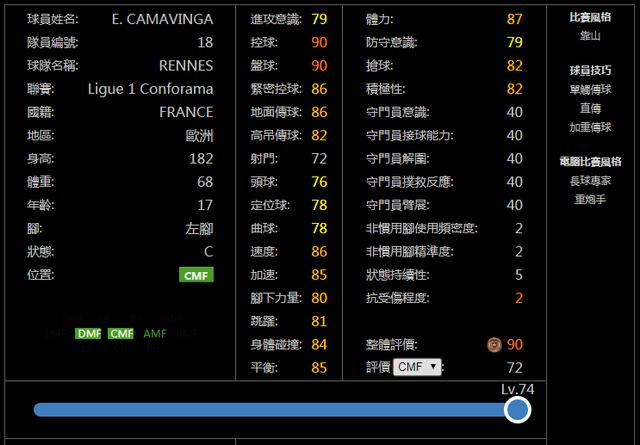This screenshot has width=640, height=445.
Task: Select AMF label on the position map
Action: [155, 334]
